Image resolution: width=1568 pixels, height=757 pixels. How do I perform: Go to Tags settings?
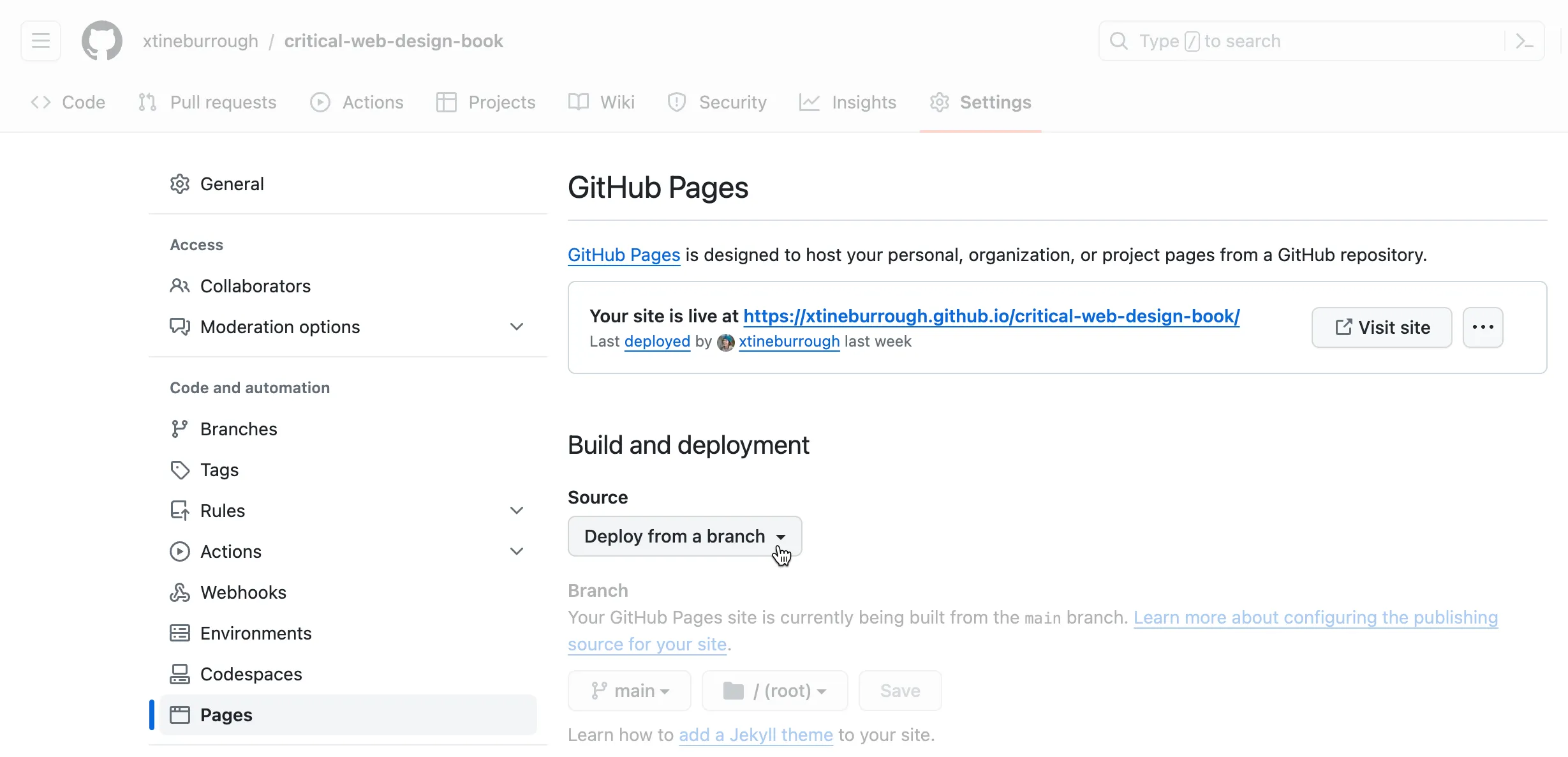219,470
